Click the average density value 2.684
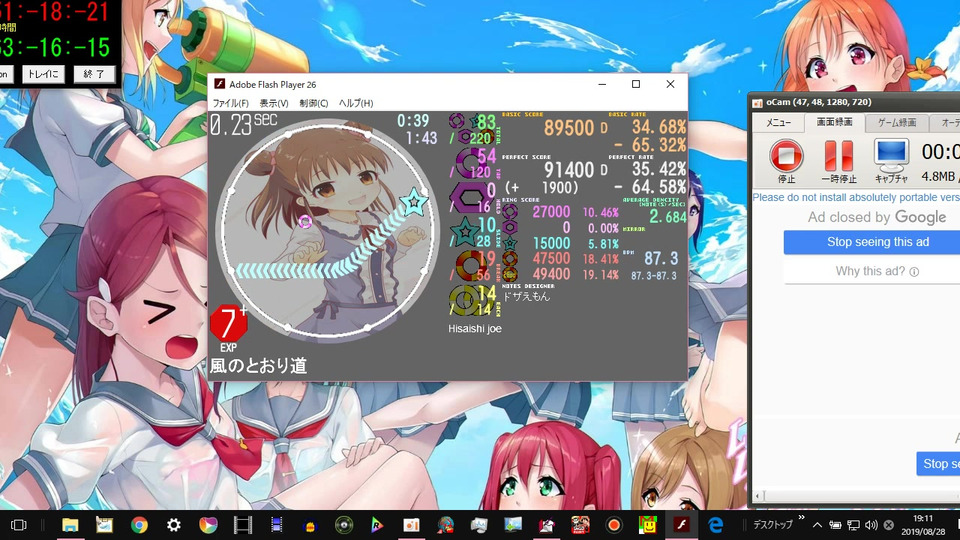 668,217
